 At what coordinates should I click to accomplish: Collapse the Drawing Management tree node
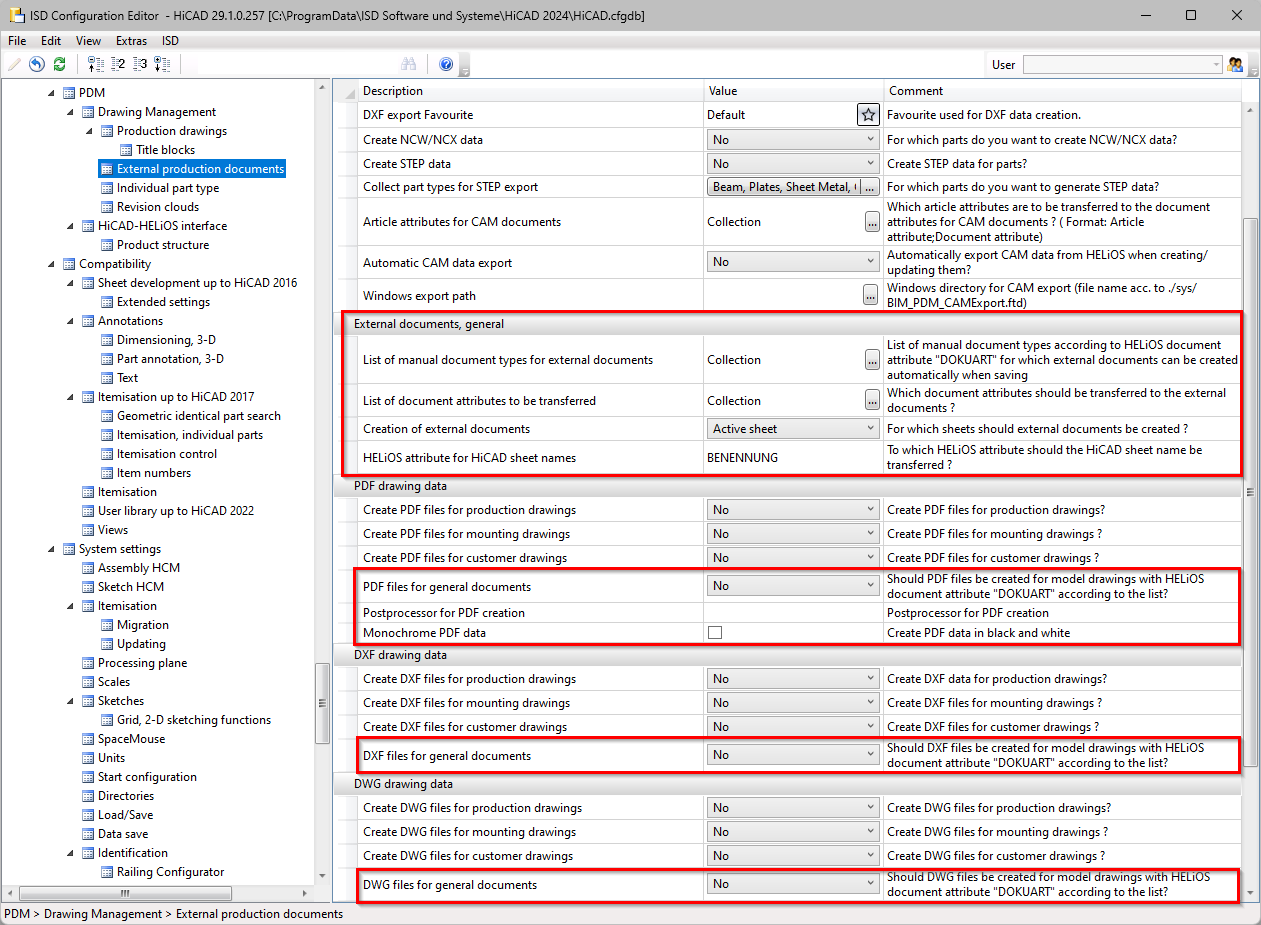click(x=70, y=112)
